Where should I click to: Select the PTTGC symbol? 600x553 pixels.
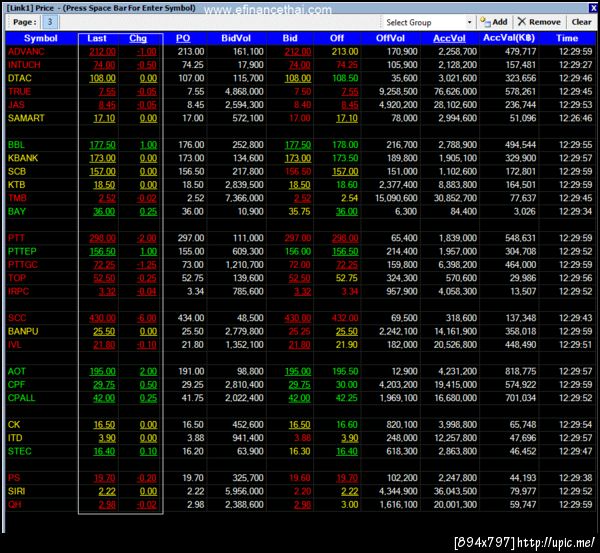(x=23, y=264)
